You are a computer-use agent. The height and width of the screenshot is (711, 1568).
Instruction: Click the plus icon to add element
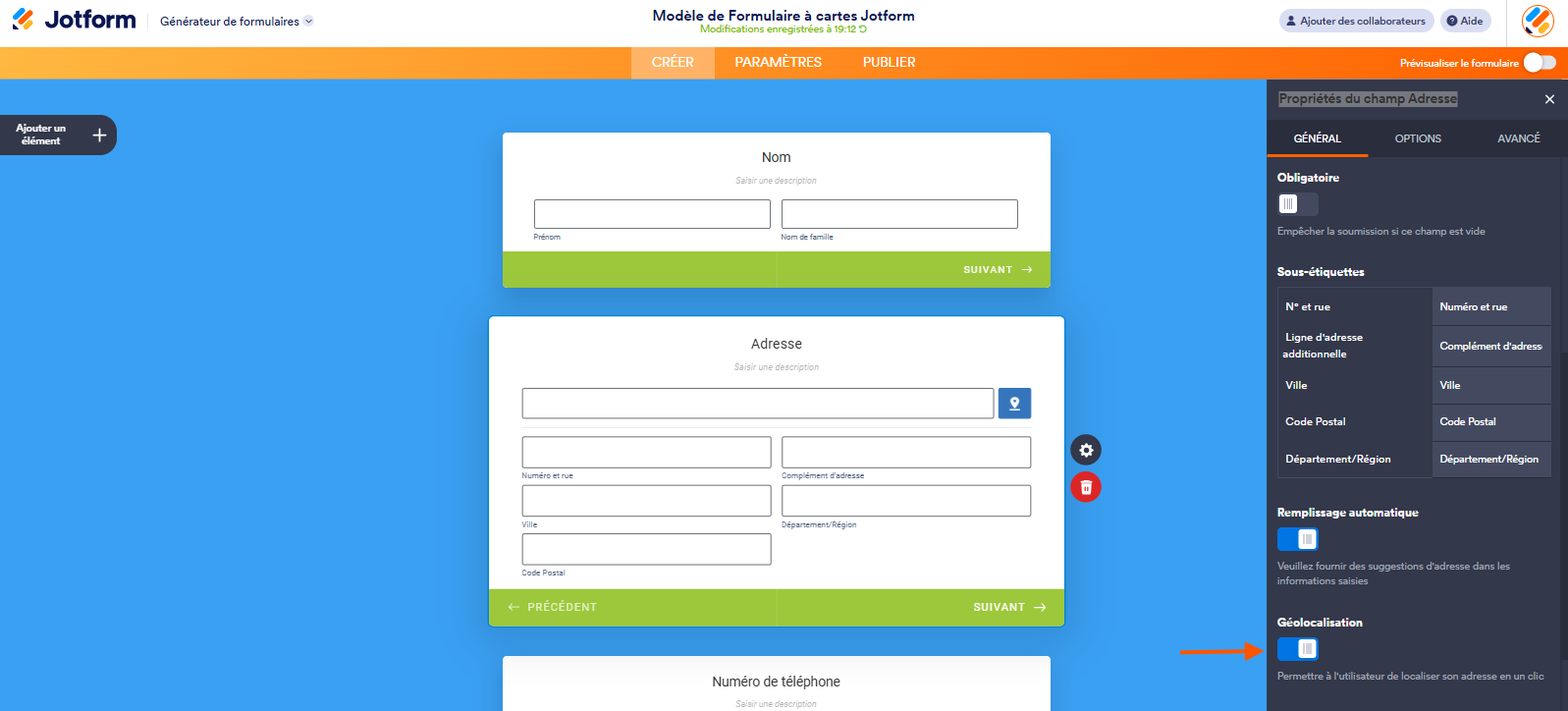[99, 136]
